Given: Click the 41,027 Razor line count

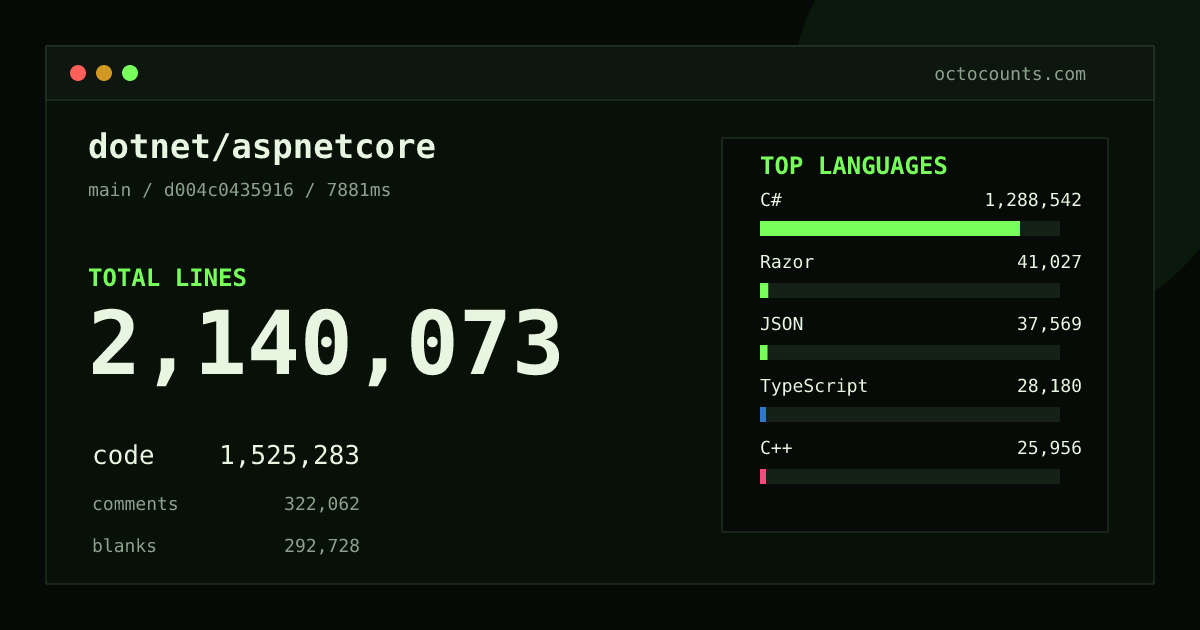Looking at the screenshot, I should [x=1049, y=262].
